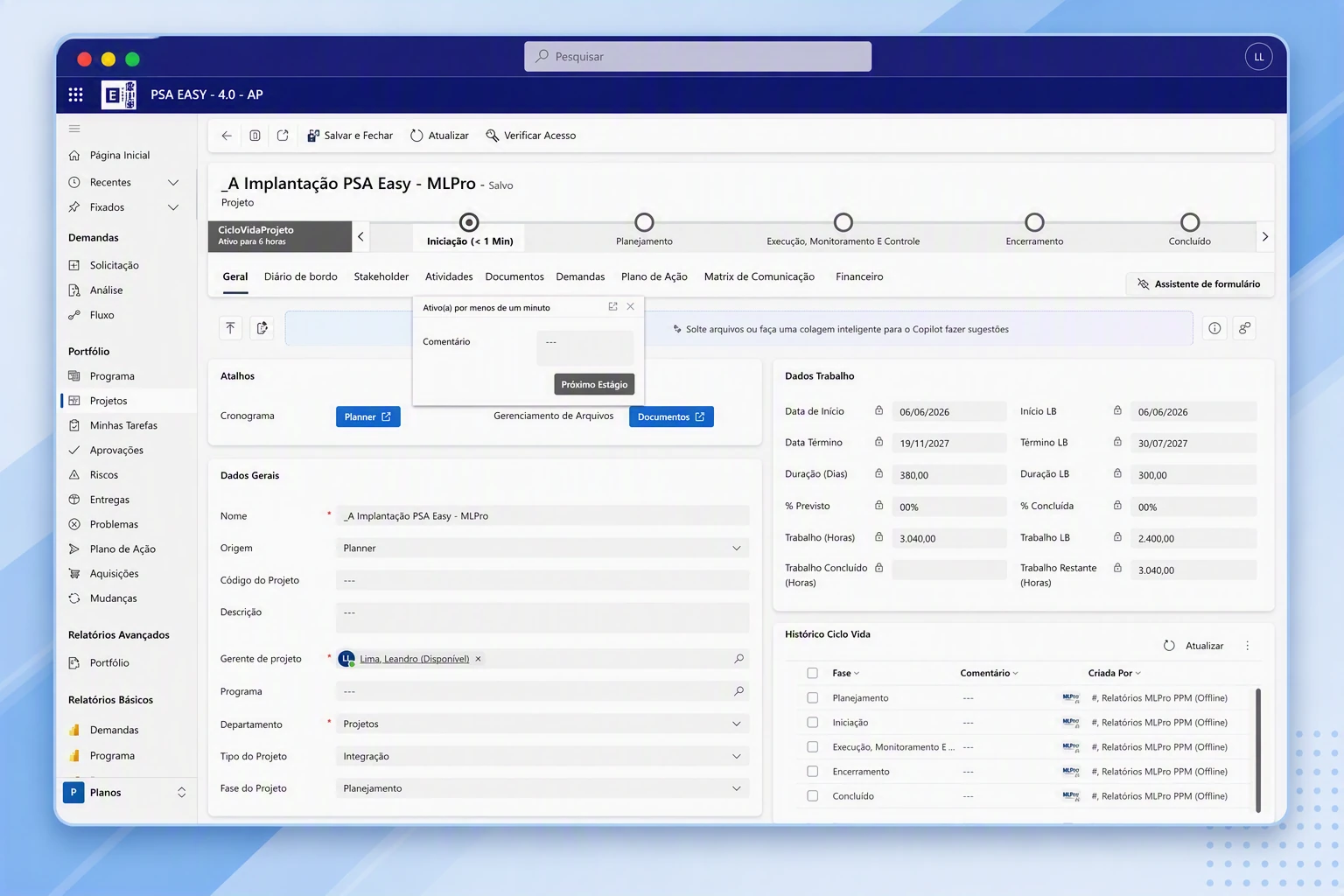1344x896 pixels.
Task: Sort by the Fase column header
Action: (x=845, y=673)
